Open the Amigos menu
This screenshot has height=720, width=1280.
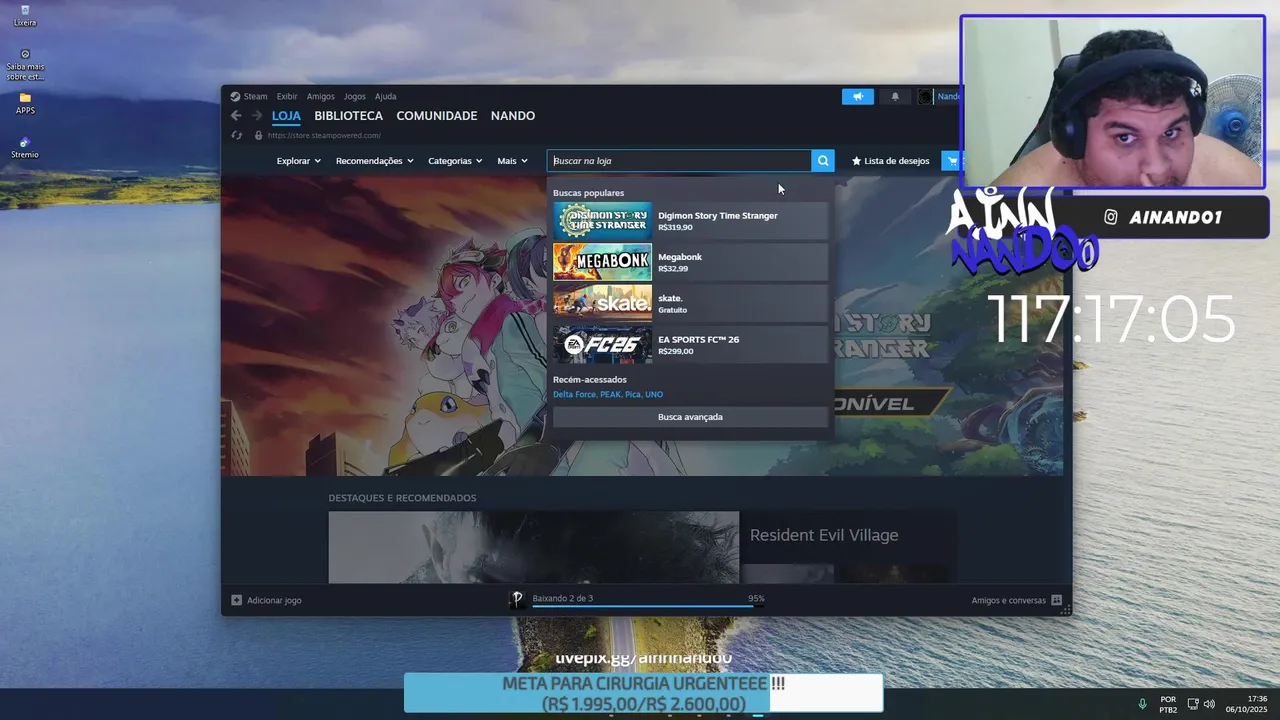pos(321,97)
